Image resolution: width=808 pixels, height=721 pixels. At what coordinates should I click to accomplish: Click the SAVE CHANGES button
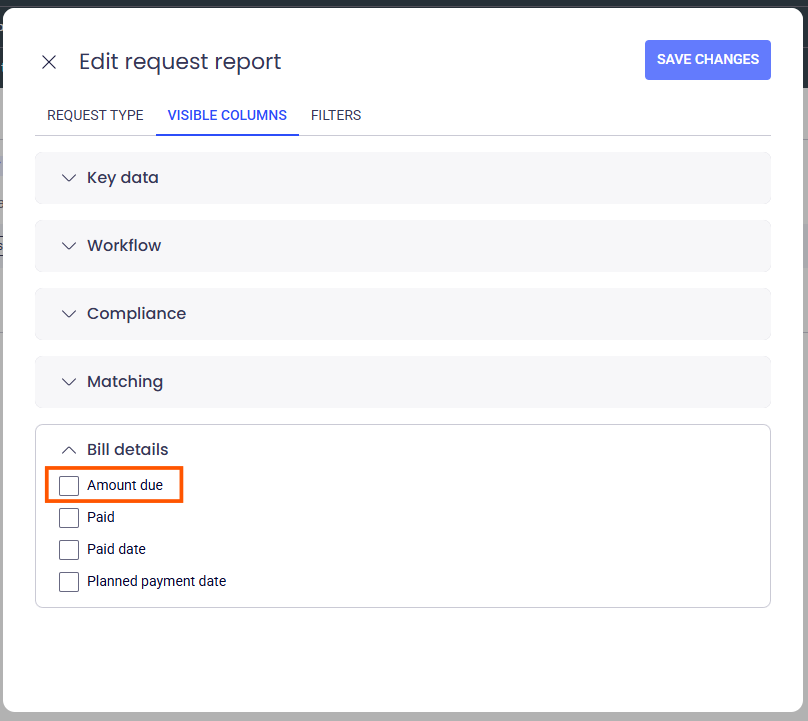(x=708, y=60)
